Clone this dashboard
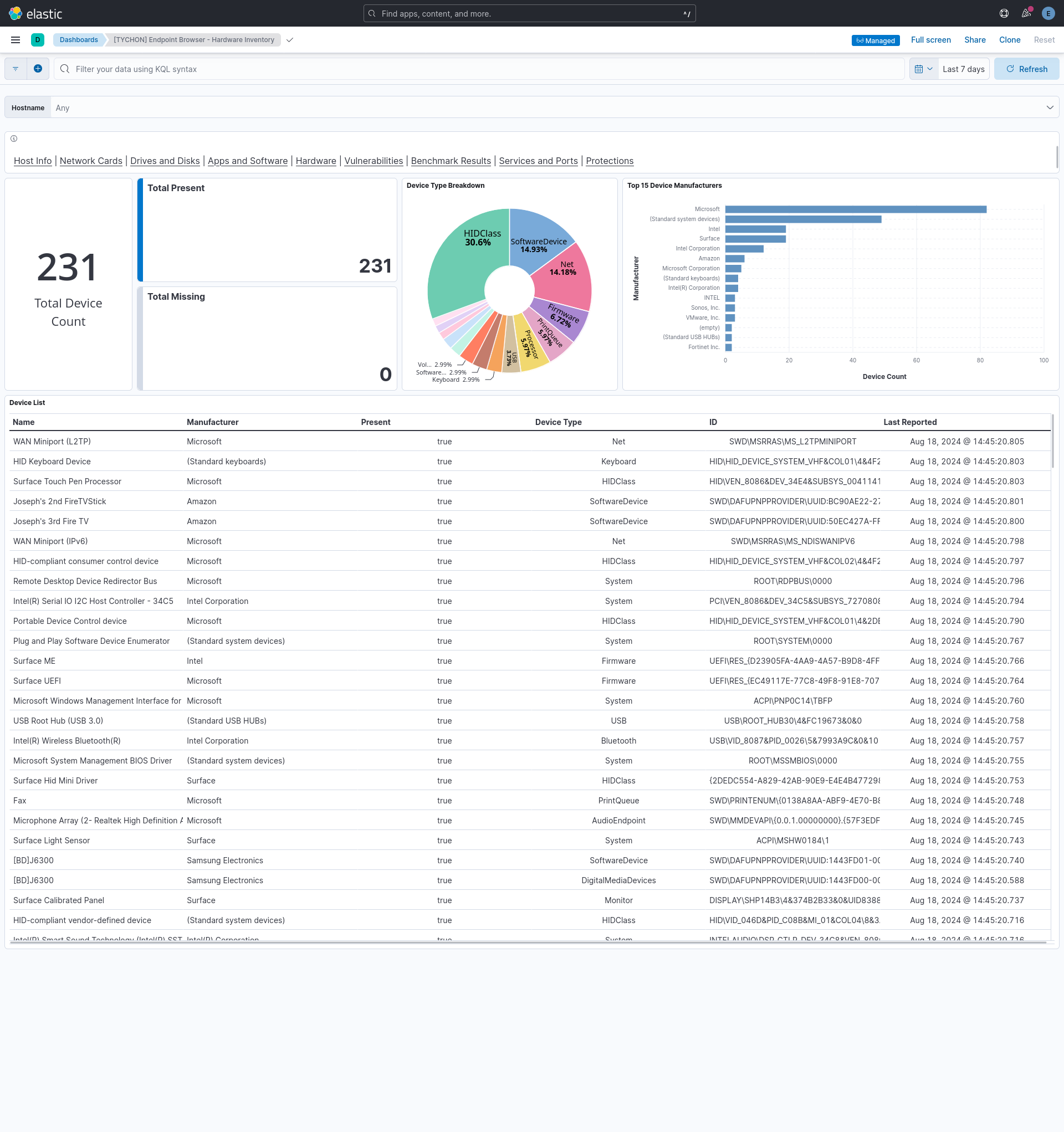The width and height of the screenshot is (1064, 1132). point(1009,40)
